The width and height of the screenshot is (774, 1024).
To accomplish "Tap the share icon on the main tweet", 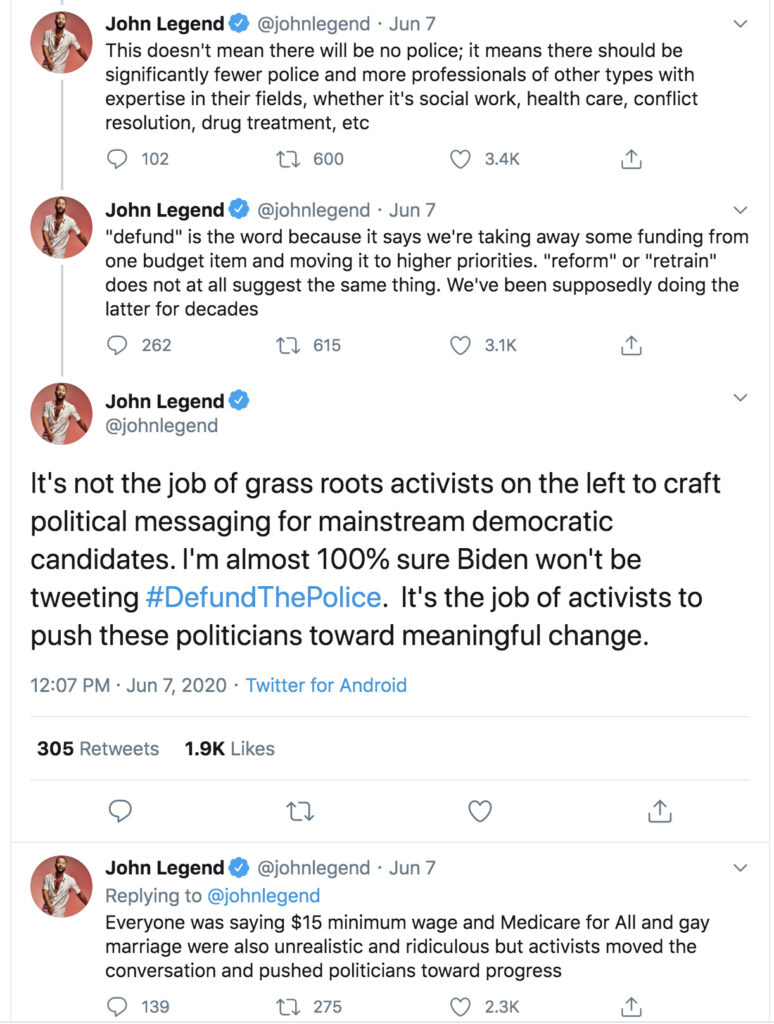I will click(x=659, y=810).
